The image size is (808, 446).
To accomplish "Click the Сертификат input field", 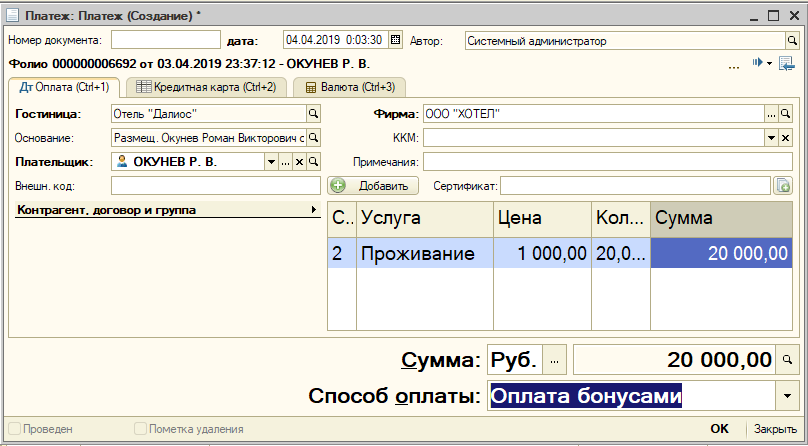I will tap(635, 186).
